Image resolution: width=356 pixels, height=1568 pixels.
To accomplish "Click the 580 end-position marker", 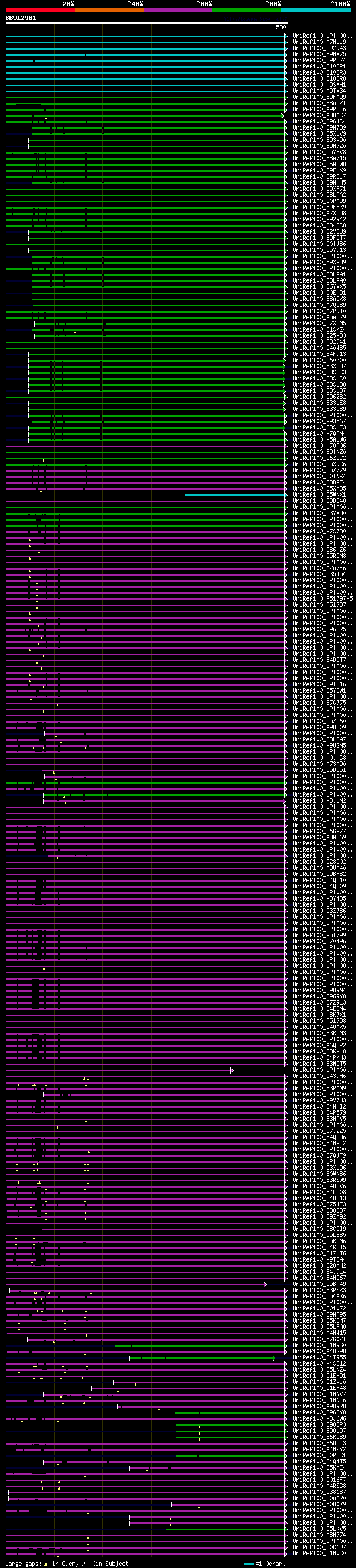I will (280, 27).
